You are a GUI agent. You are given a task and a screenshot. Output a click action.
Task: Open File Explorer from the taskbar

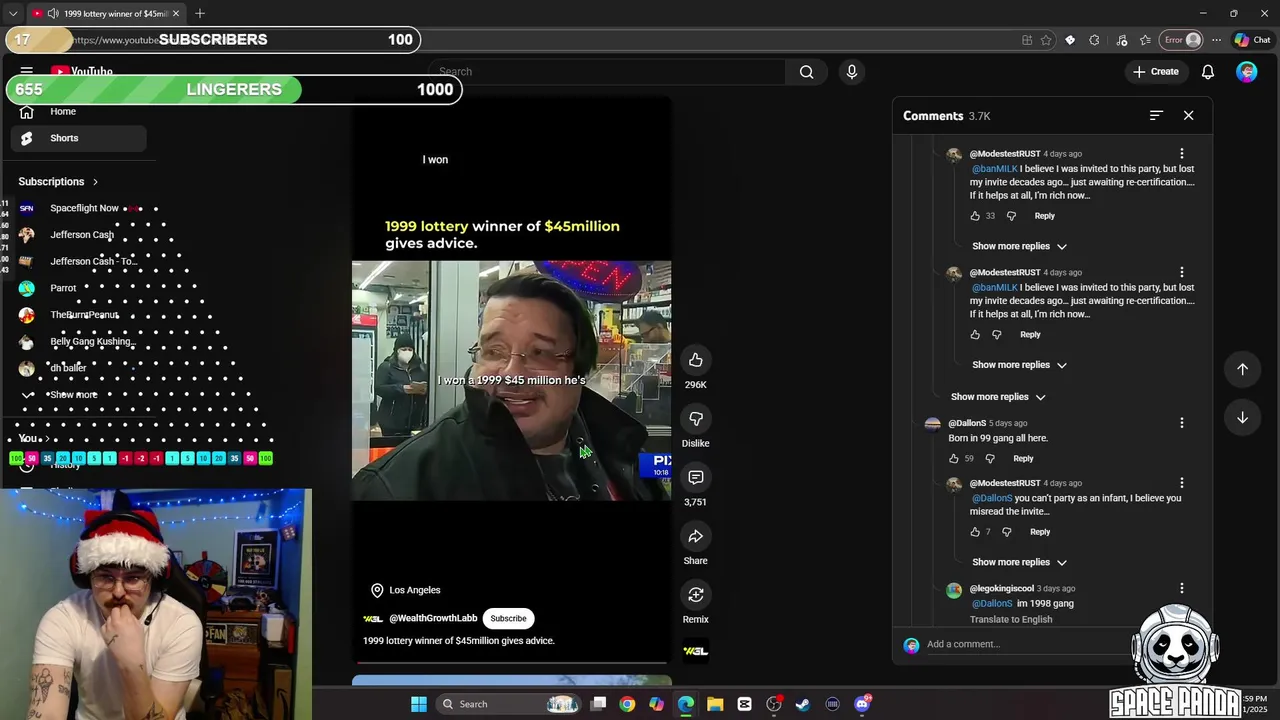click(715, 704)
